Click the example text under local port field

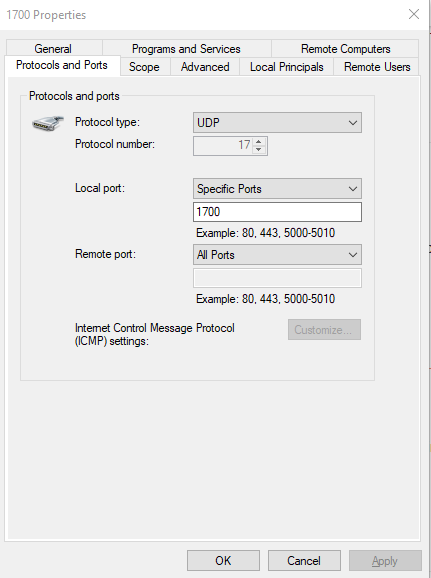265,233
